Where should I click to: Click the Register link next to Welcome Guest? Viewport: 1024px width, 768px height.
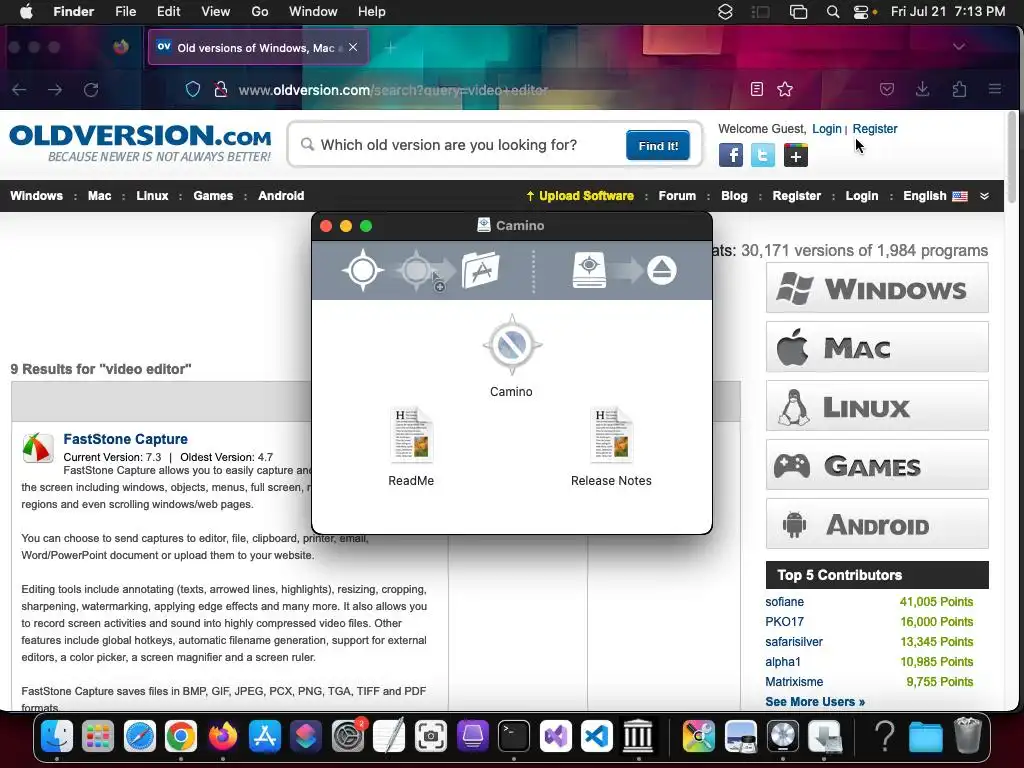pyautogui.click(x=874, y=129)
